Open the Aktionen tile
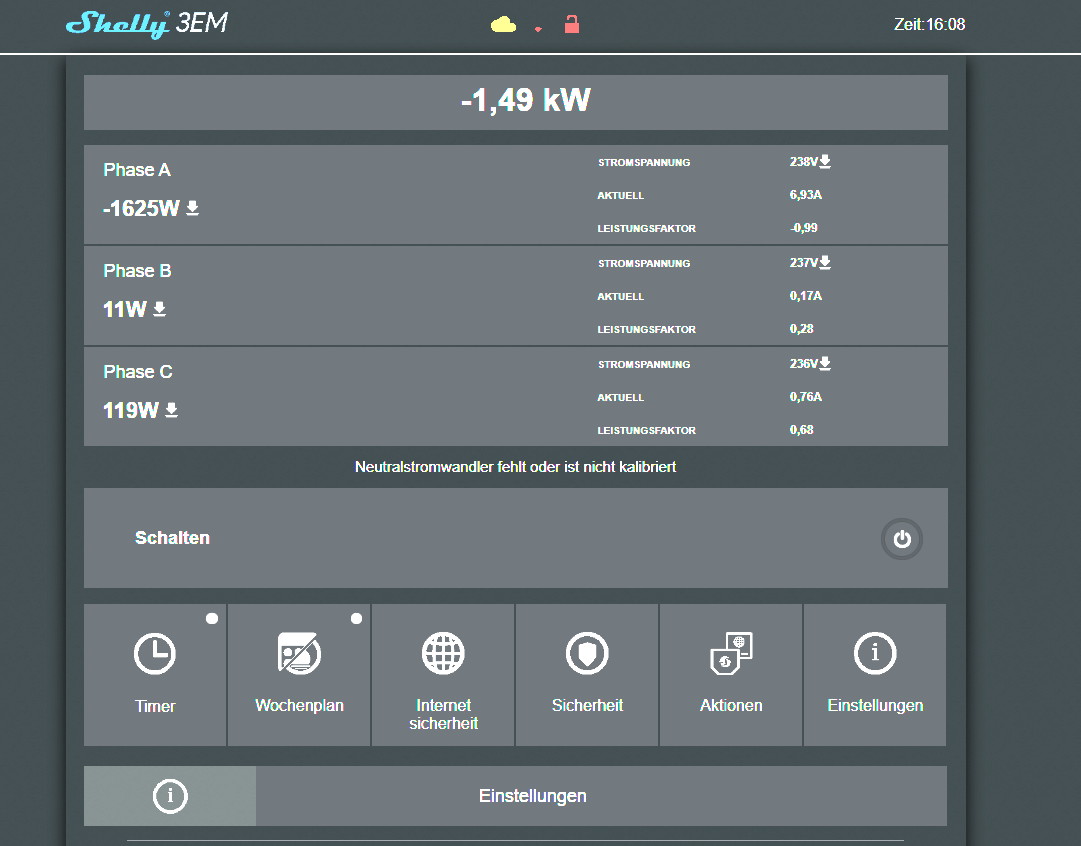This screenshot has width=1081, height=846. 731,675
